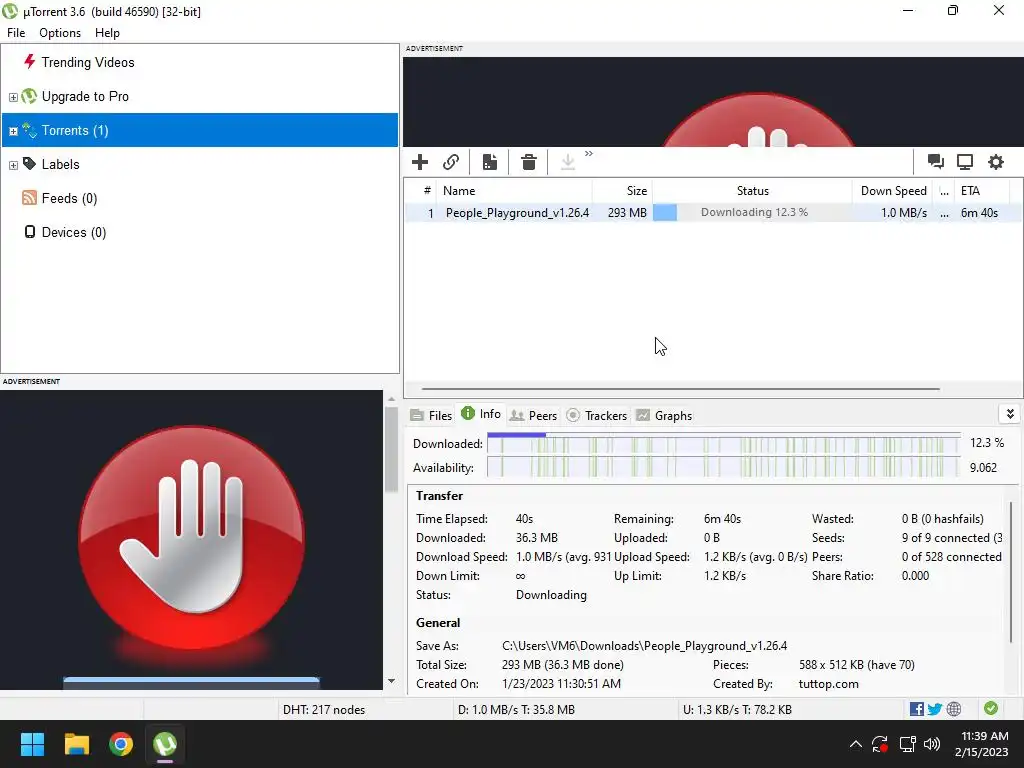The image size is (1024, 768).
Task: Collapse the detail pane with double chevron
Action: (x=1010, y=414)
